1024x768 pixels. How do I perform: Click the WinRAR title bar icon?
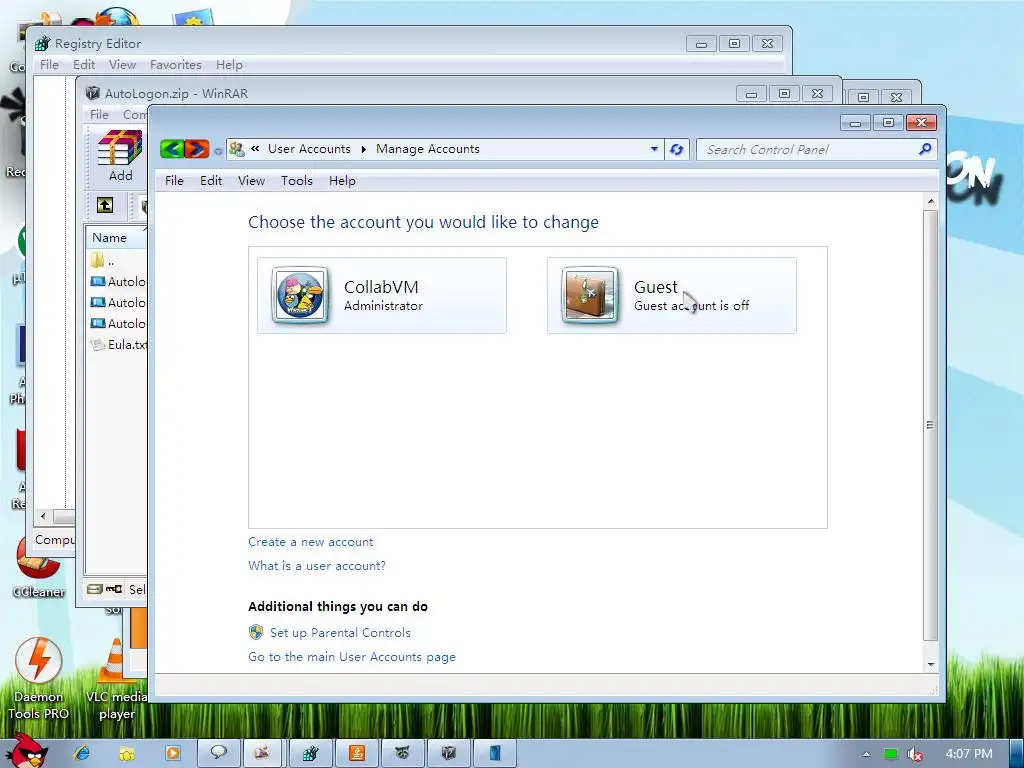93,93
